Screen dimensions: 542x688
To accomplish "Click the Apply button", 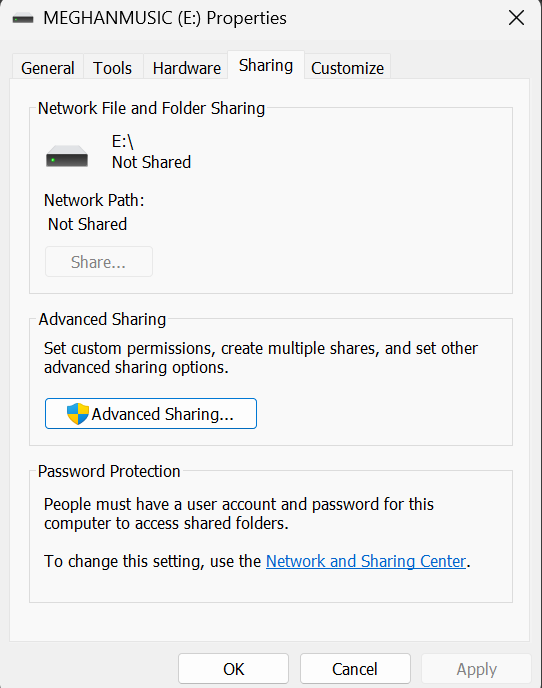I will pos(477,669).
